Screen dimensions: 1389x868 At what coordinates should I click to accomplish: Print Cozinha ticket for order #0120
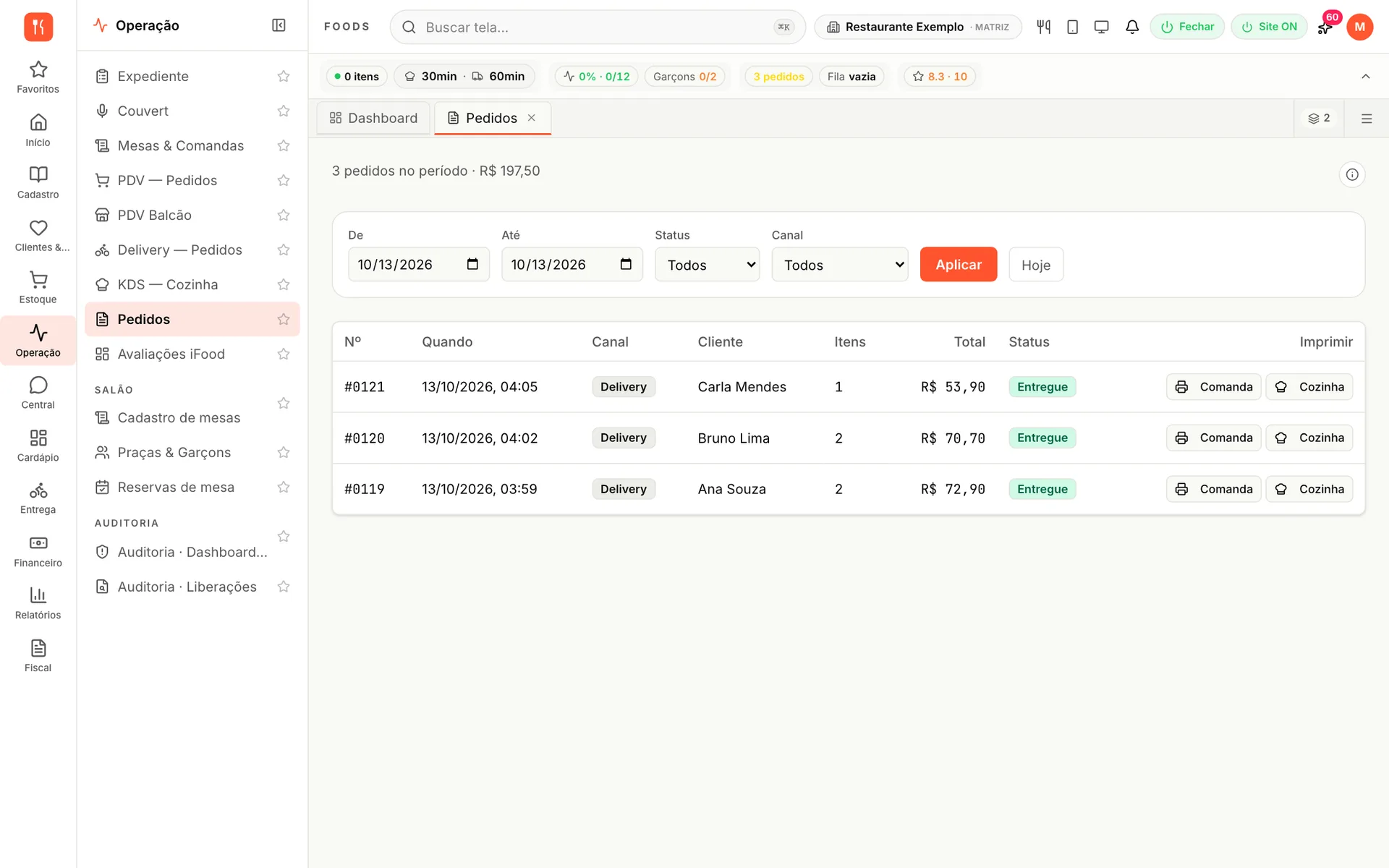pyautogui.click(x=1309, y=438)
